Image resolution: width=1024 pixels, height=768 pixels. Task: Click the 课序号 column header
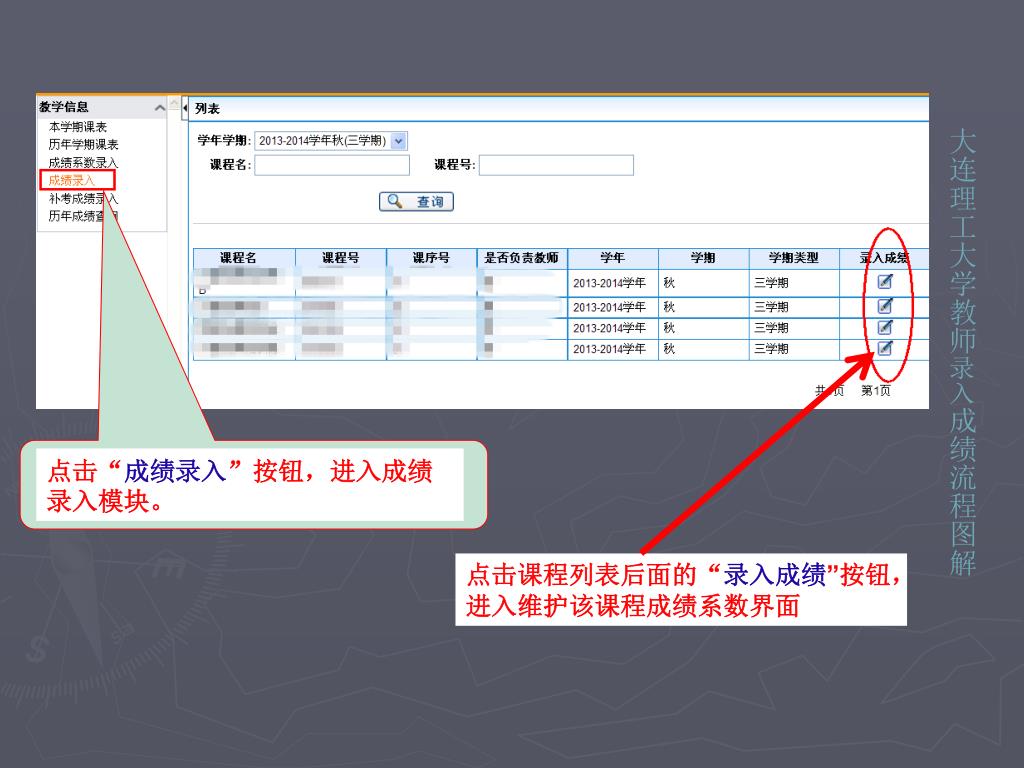(432, 258)
